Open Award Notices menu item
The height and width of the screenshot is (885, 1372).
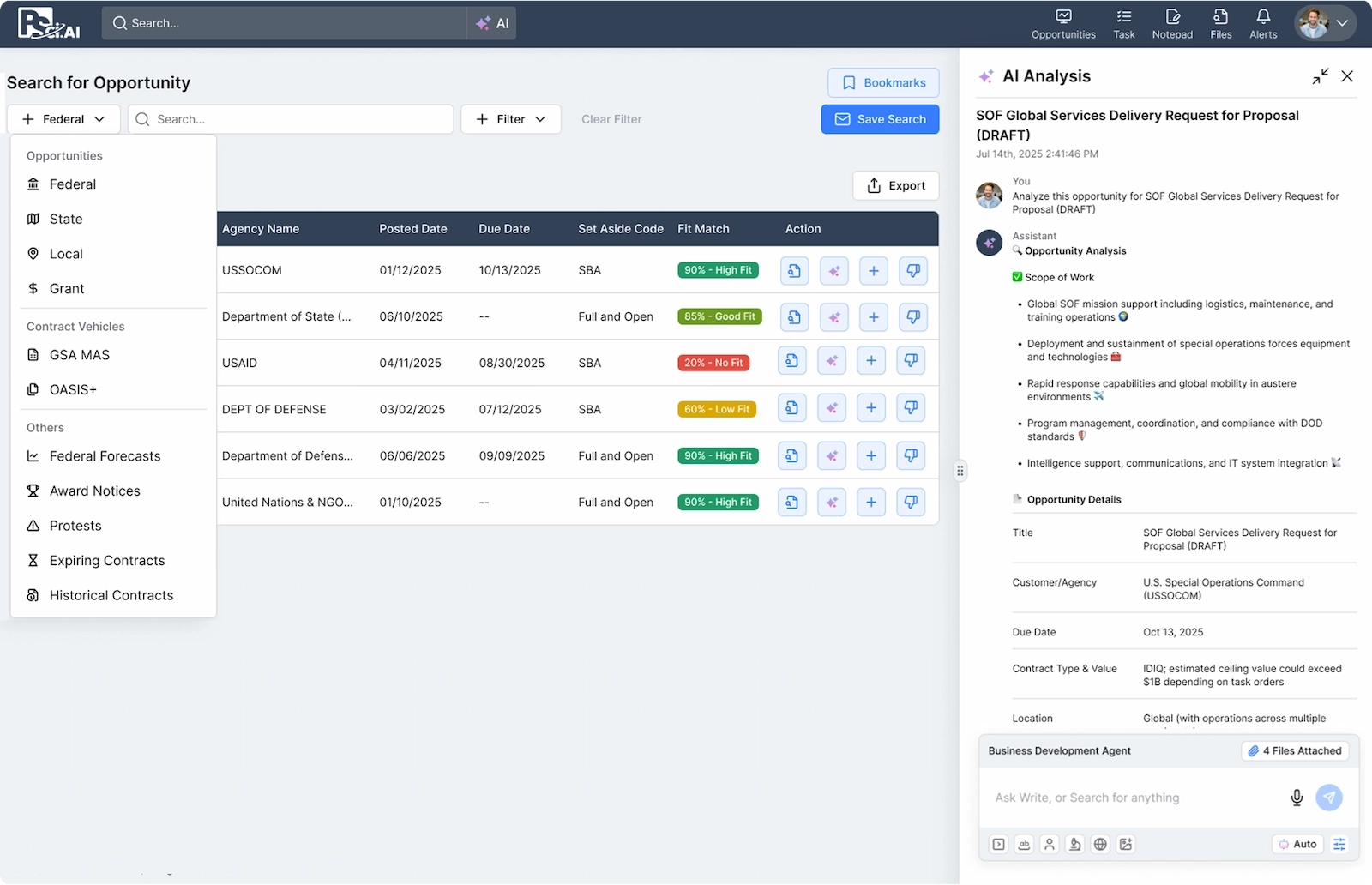113,491
